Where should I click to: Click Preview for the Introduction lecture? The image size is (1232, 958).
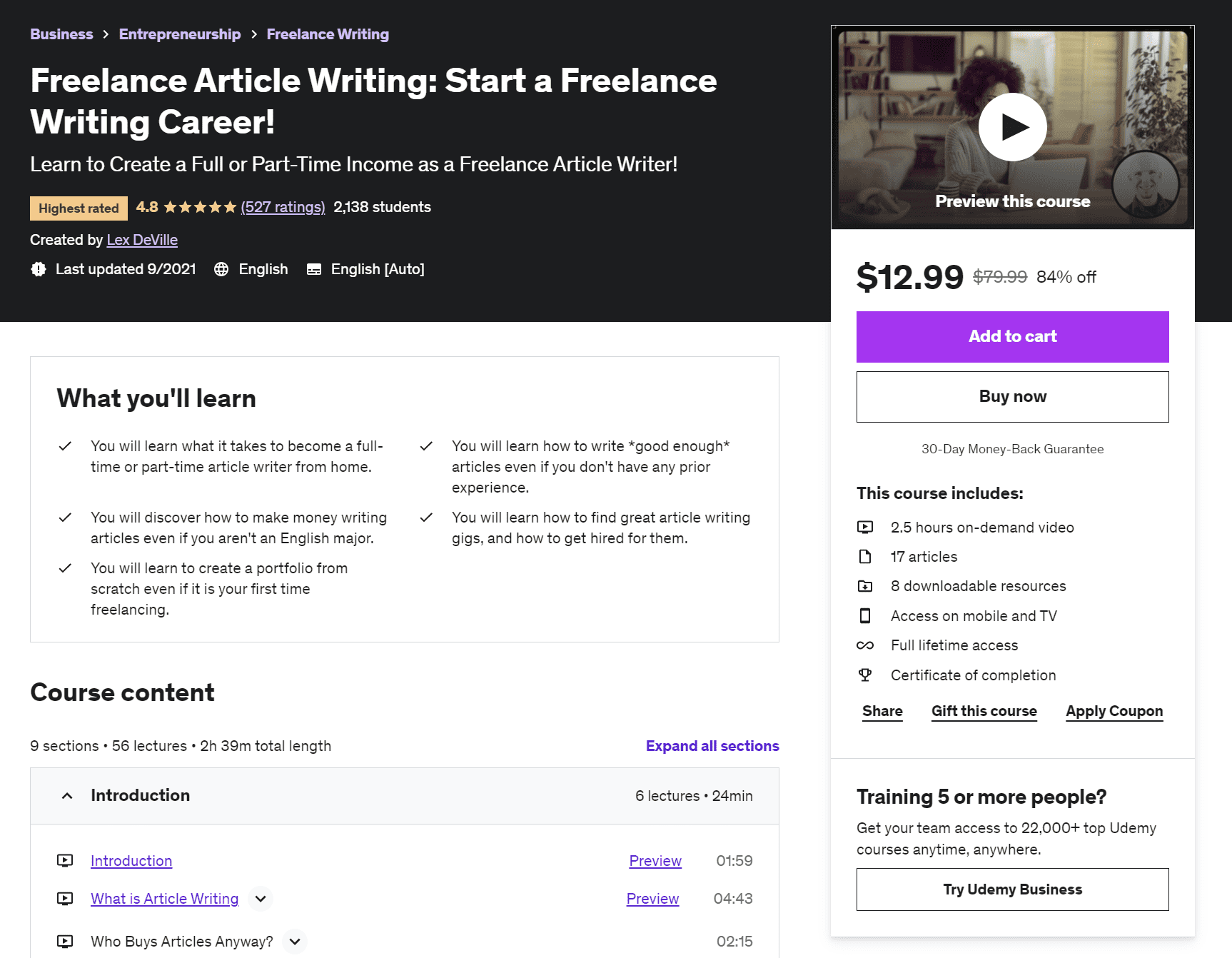(655, 861)
